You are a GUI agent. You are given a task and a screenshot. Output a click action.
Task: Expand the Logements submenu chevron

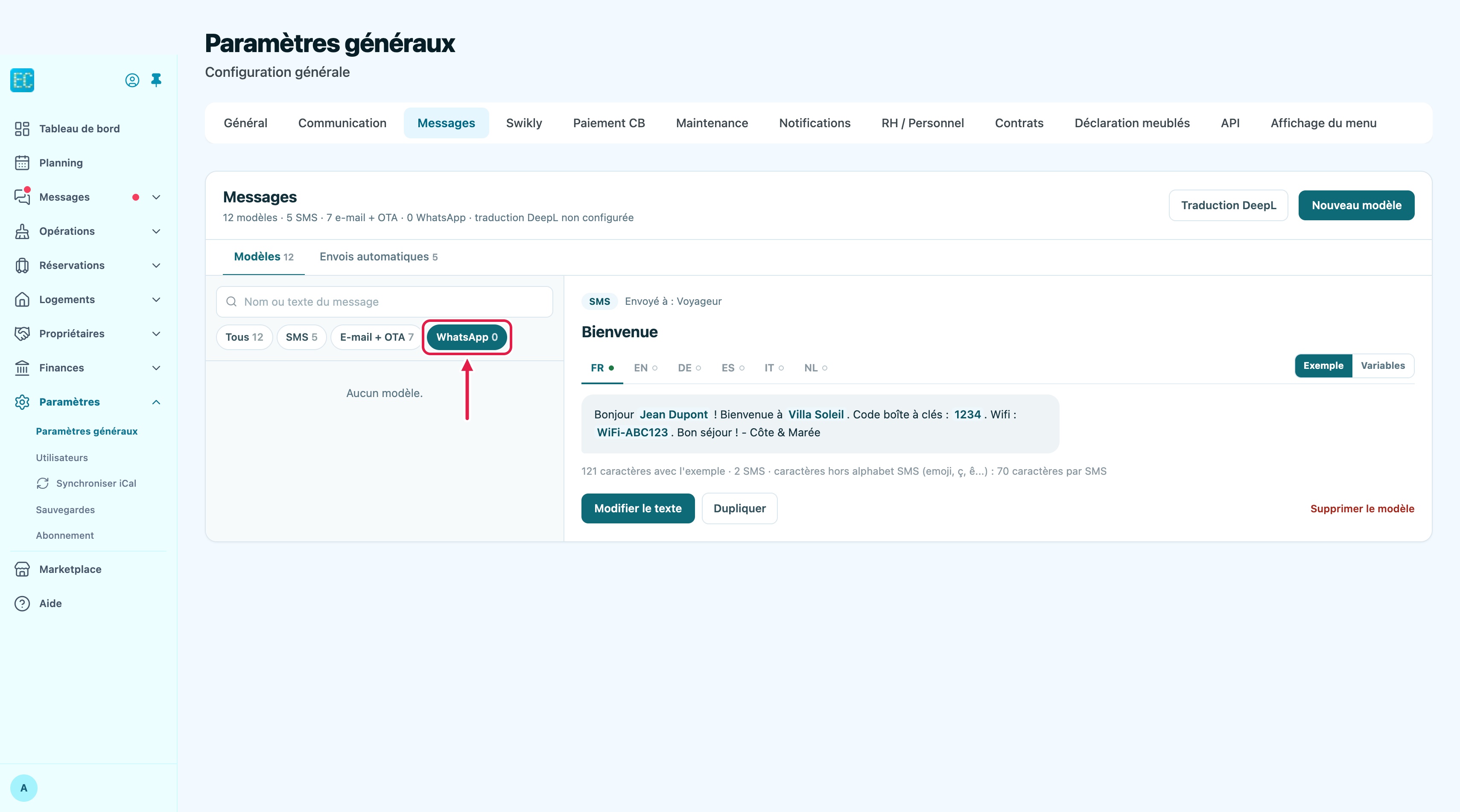156,299
